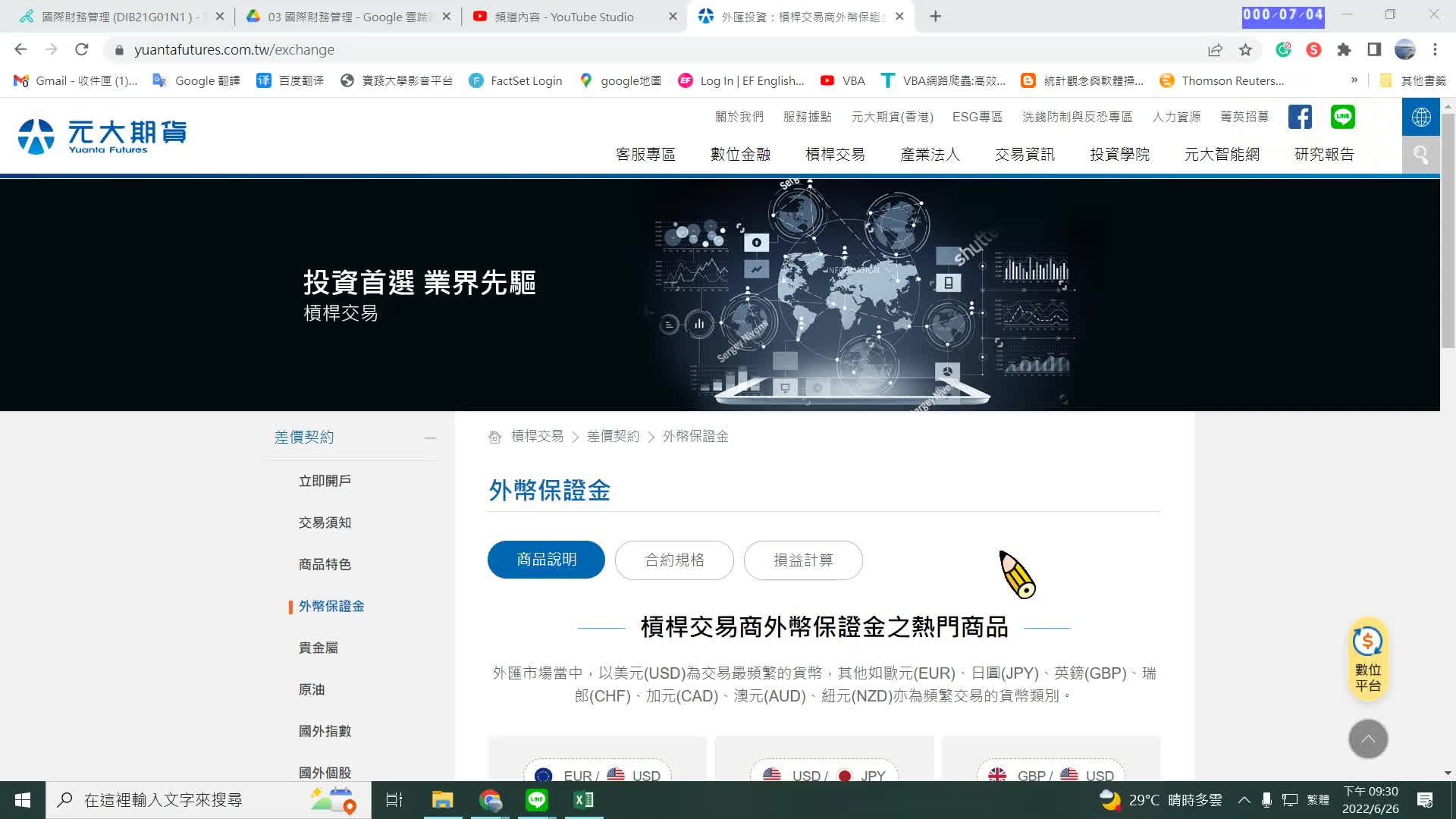Open Task View on the taskbar

(394, 800)
